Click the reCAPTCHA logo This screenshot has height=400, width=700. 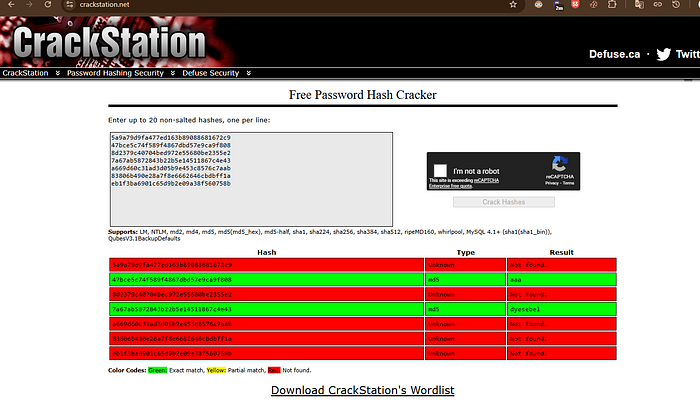pyautogui.click(x=559, y=164)
